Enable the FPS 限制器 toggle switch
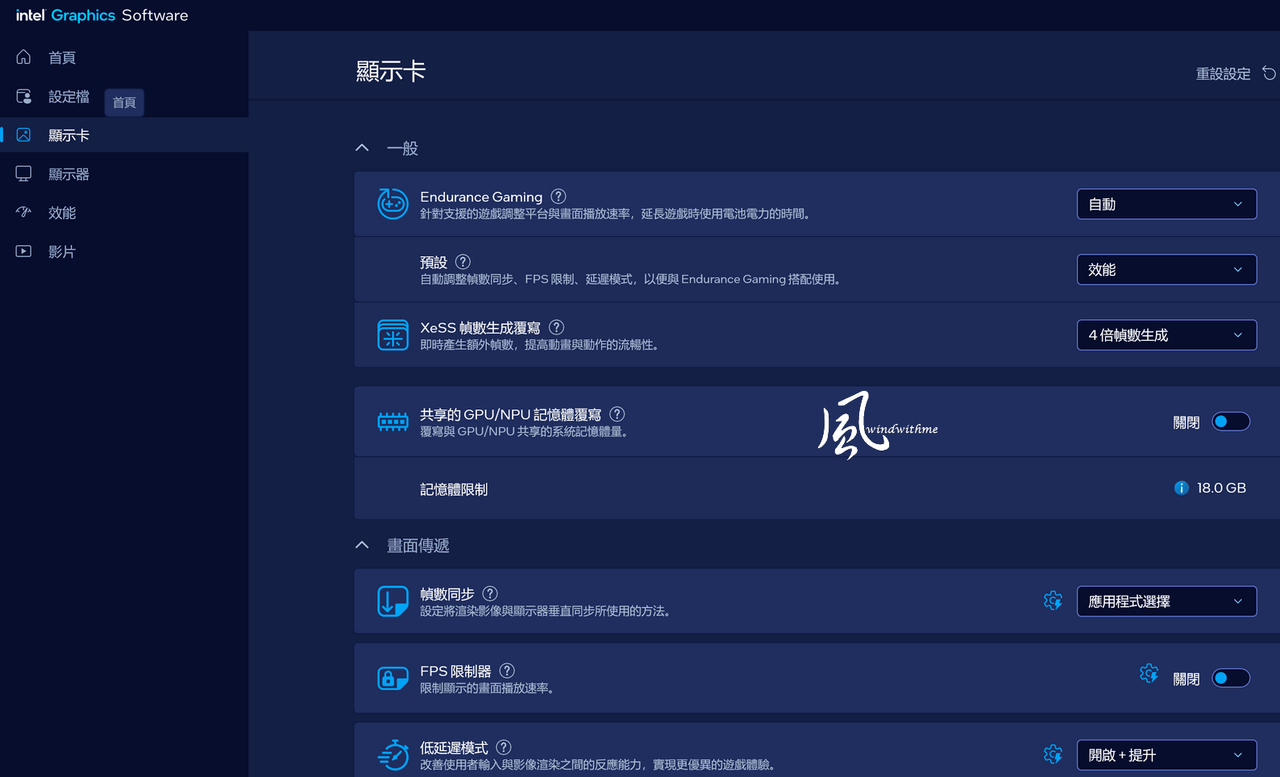The height and width of the screenshot is (777, 1280). tap(1230, 678)
